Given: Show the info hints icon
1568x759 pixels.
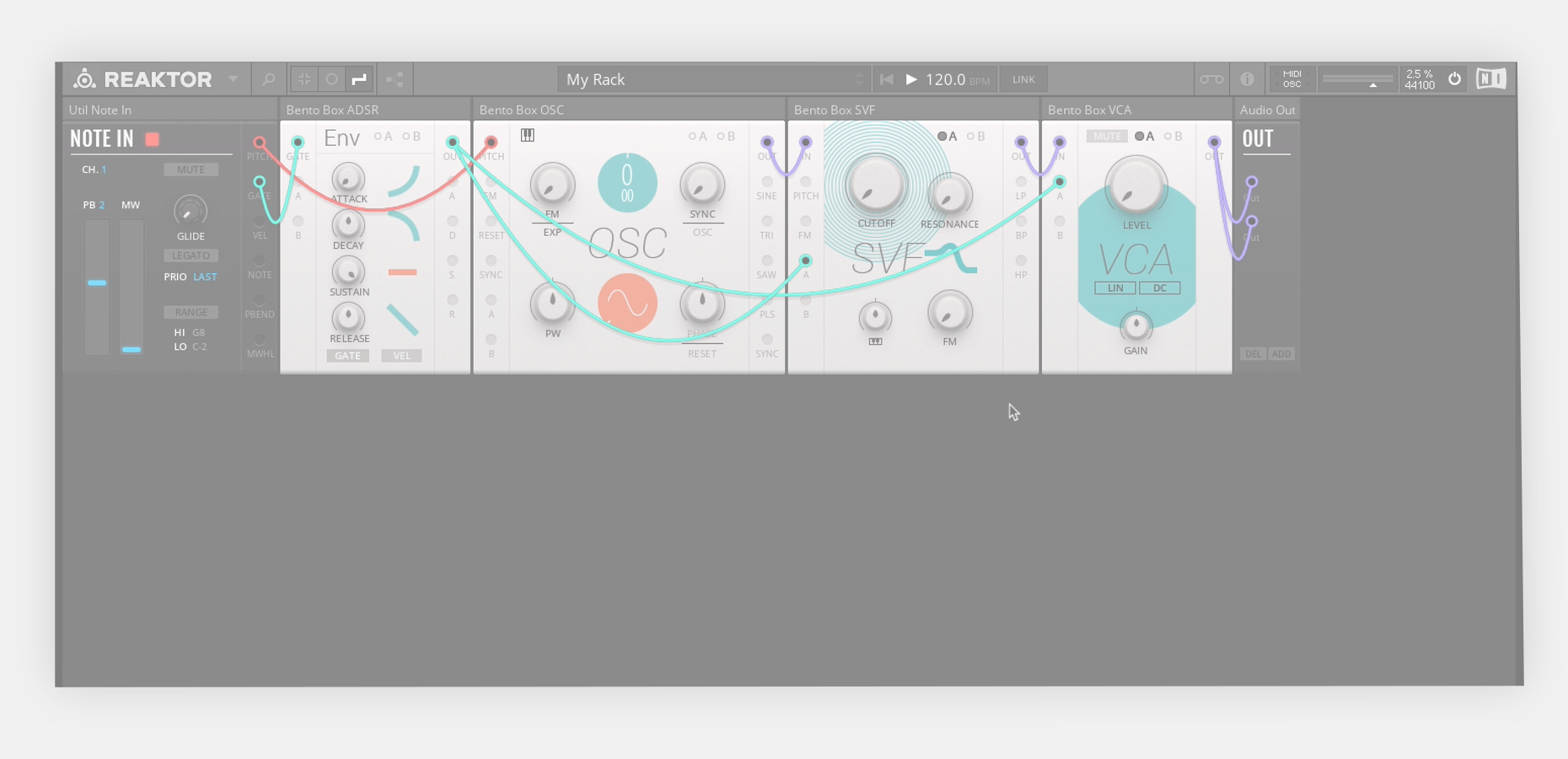Looking at the screenshot, I should pos(1247,79).
